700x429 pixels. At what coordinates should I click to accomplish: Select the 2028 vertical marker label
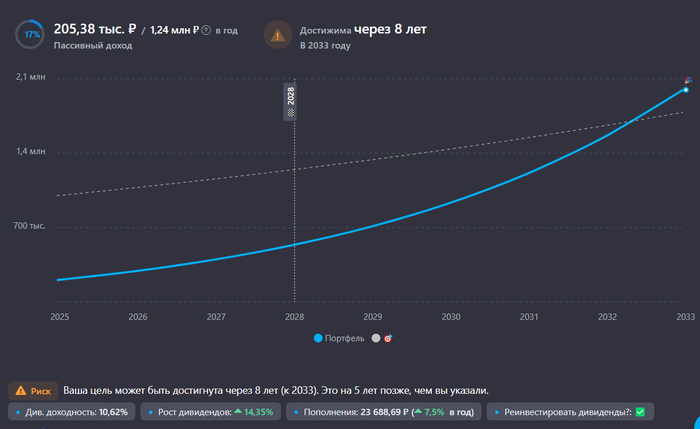[x=291, y=98]
